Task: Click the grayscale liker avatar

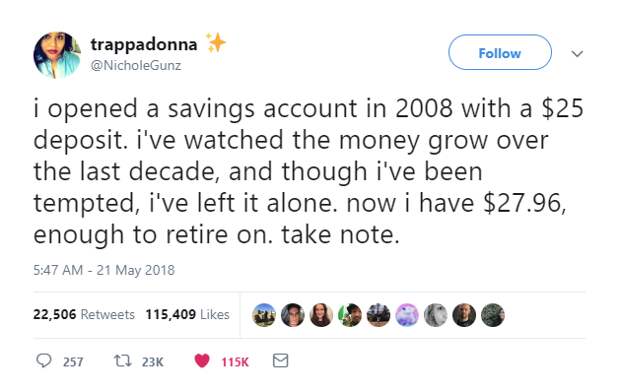Action: (435, 315)
